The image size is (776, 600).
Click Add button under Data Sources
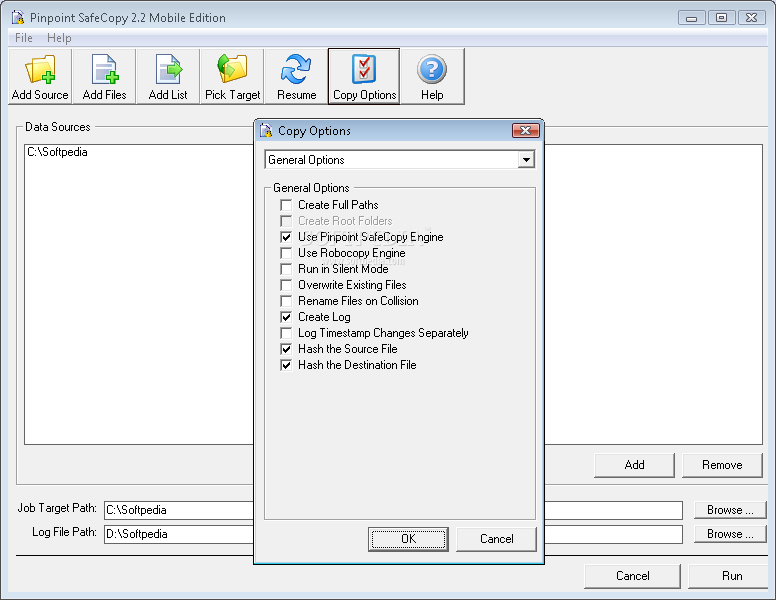click(x=634, y=465)
